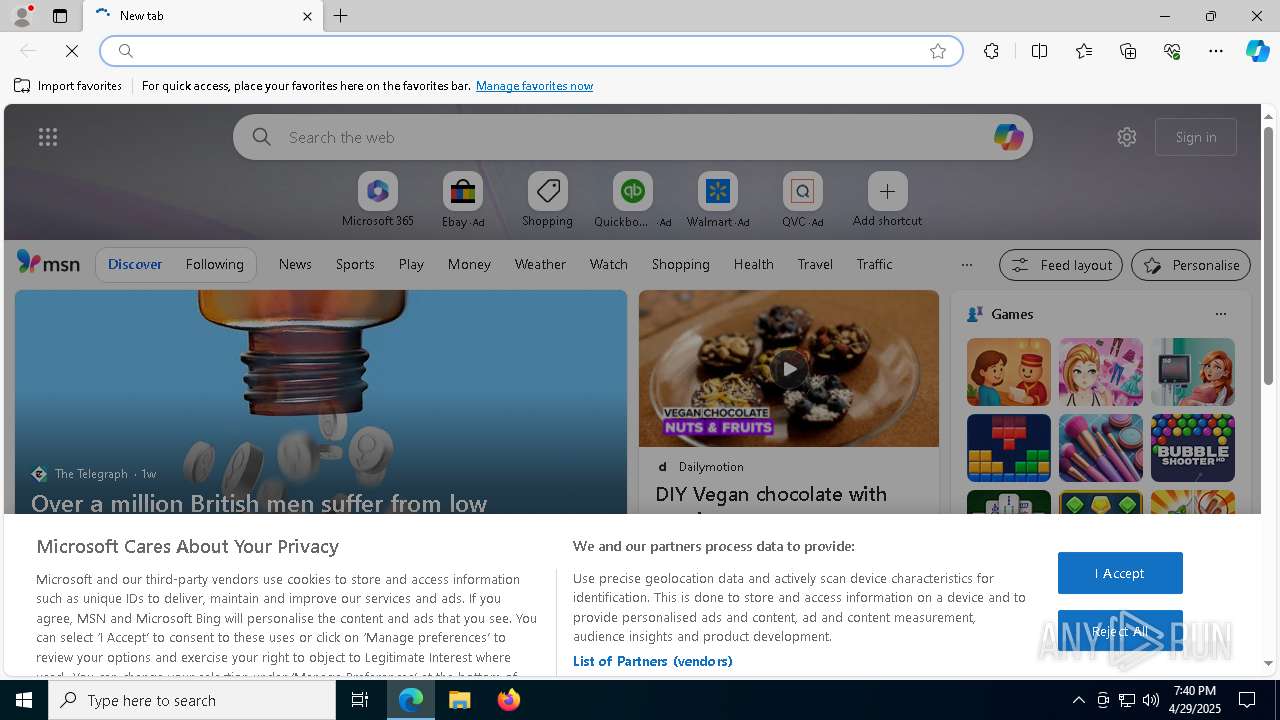Click I Accept privacy button
Image resolution: width=1280 pixels, height=720 pixels.
point(1120,573)
